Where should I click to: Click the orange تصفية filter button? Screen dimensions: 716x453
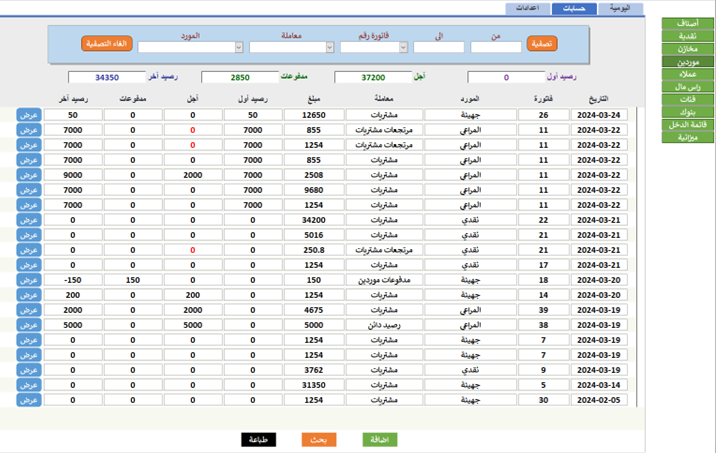pyautogui.click(x=542, y=44)
